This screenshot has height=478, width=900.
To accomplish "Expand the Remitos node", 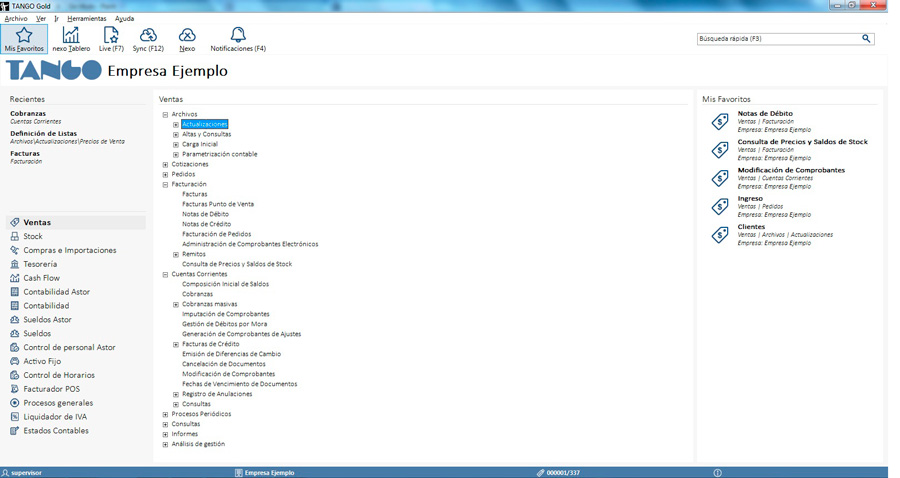I will pos(176,254).
